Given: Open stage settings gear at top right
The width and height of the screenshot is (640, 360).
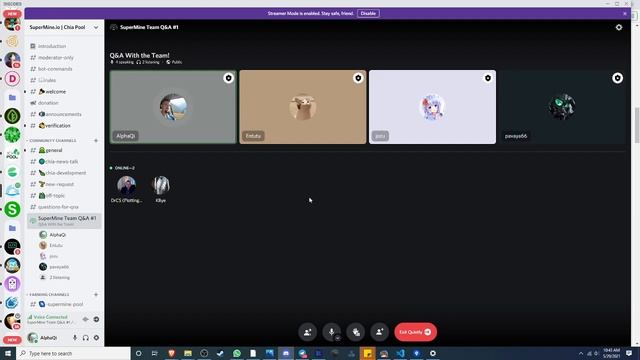Looking at the screenshot, I should click(619, 27).
